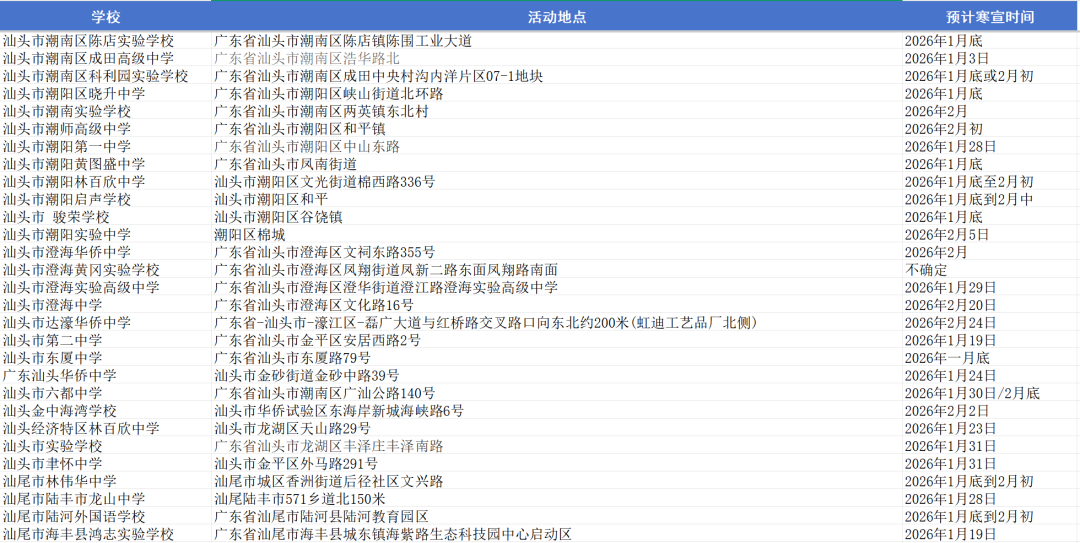Click the 汕头市潮阳区晓升中学 school cell
1080x543 pixels.
coord(74,94)
